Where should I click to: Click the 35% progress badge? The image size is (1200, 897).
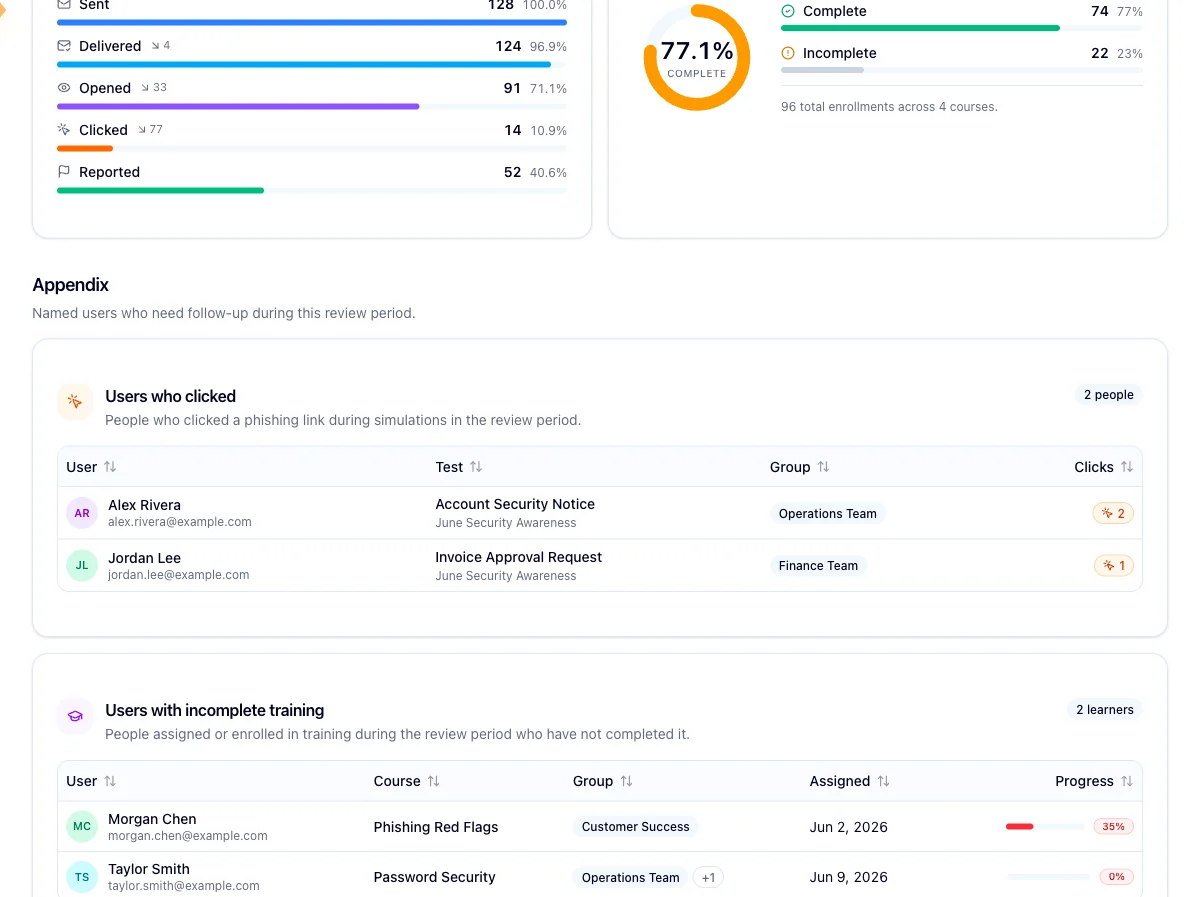point(1114,827)
